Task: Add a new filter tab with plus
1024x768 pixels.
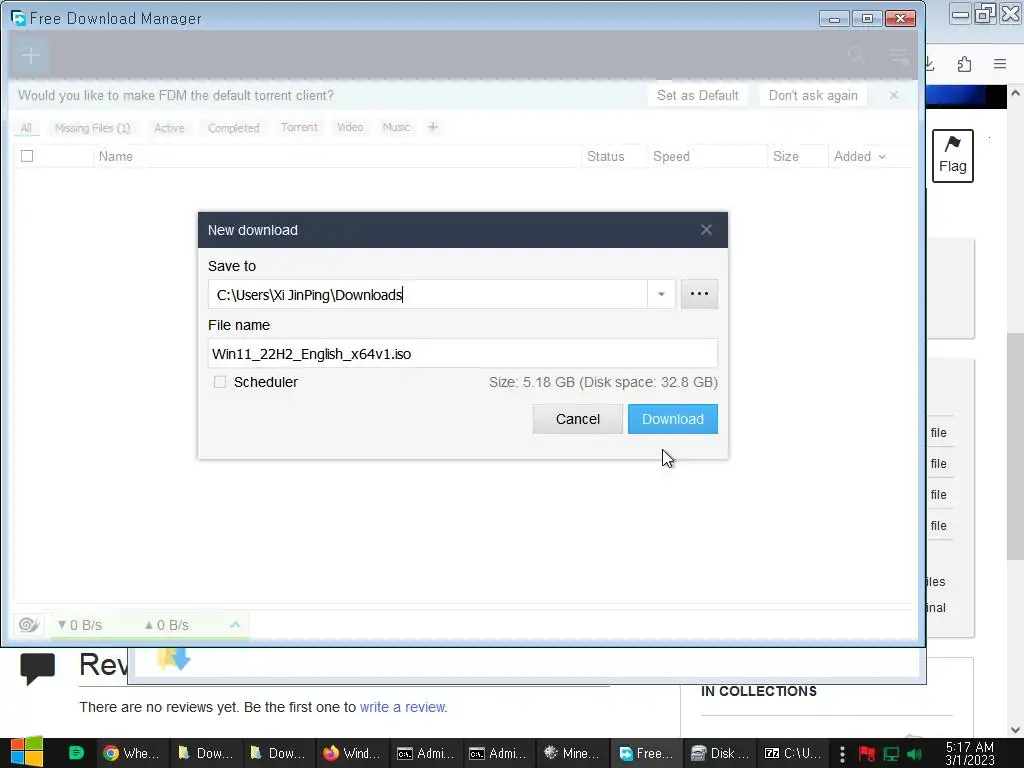Action: [x=432, y=127]
